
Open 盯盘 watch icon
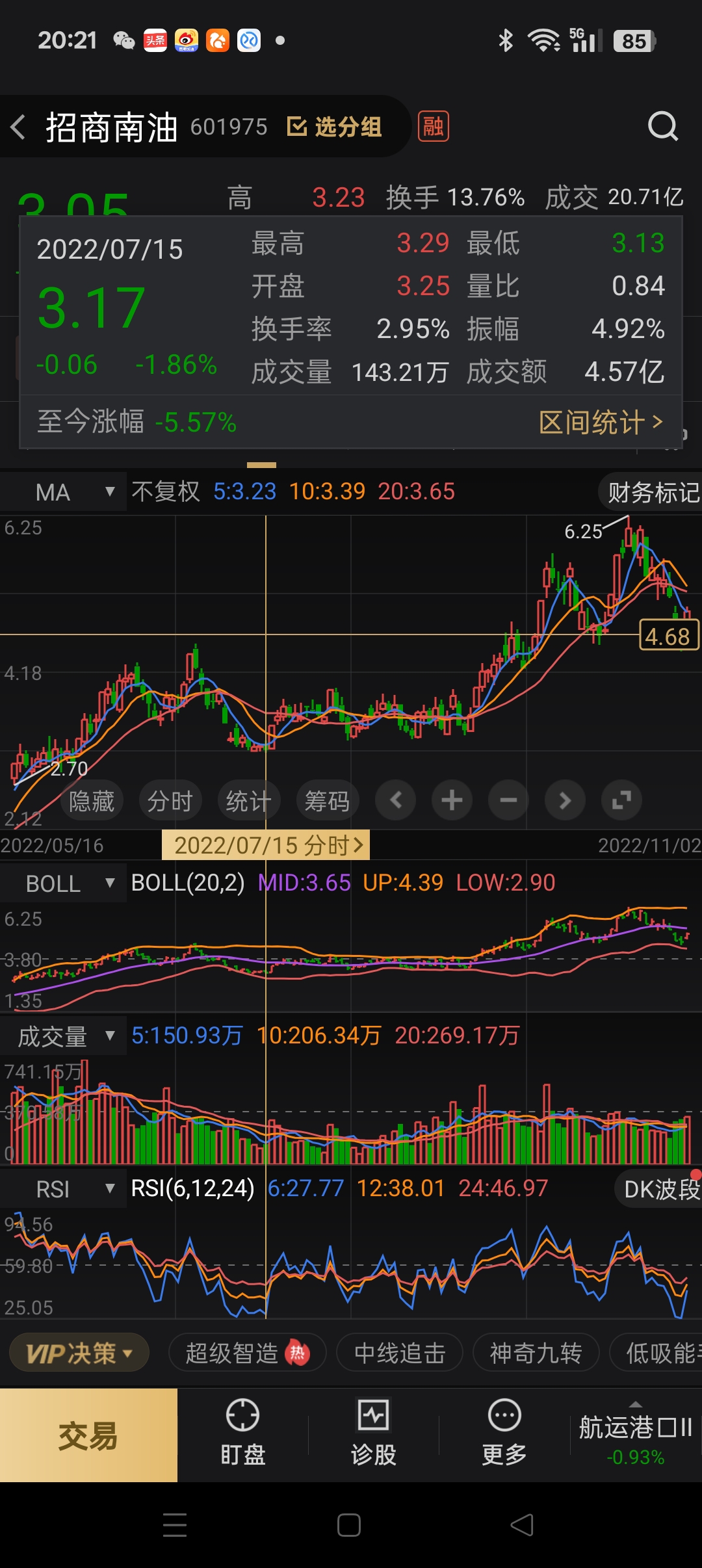(x=242, y=1433)
